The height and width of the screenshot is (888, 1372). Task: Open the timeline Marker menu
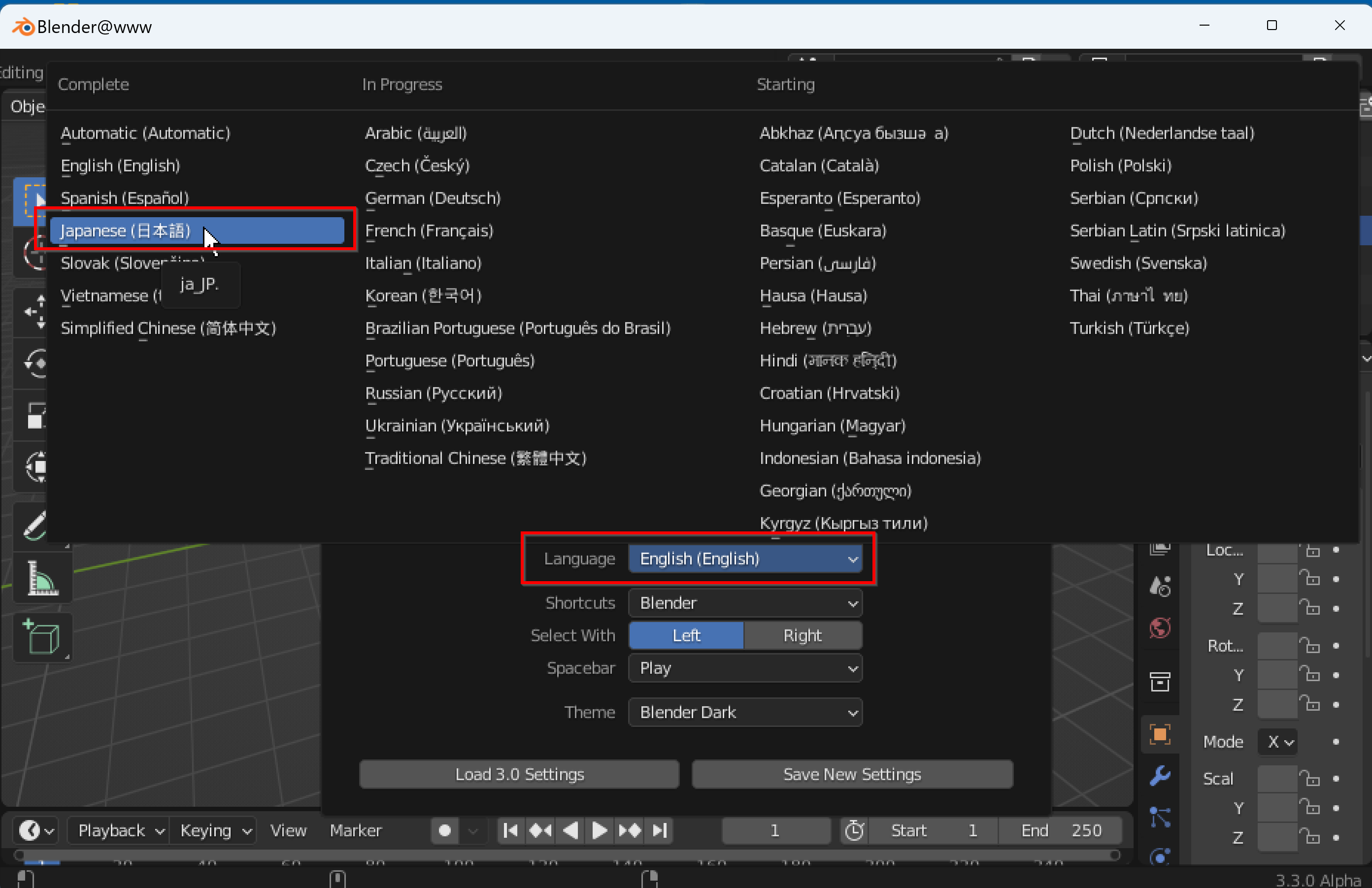(356, 830)
